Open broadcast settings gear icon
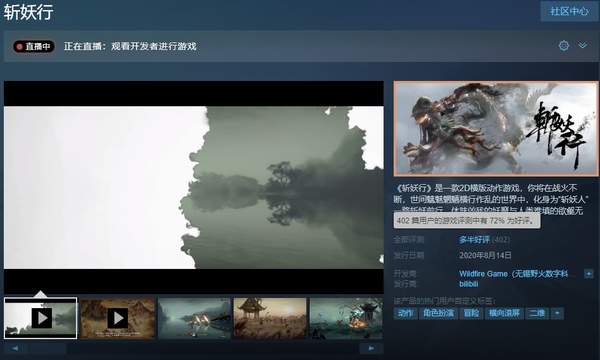Viewport: 600px width, 360px height. point(564,46)
